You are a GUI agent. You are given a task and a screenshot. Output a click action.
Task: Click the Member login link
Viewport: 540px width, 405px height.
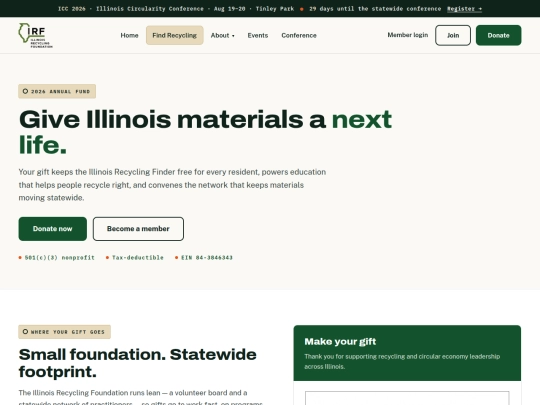coord(408,35)
